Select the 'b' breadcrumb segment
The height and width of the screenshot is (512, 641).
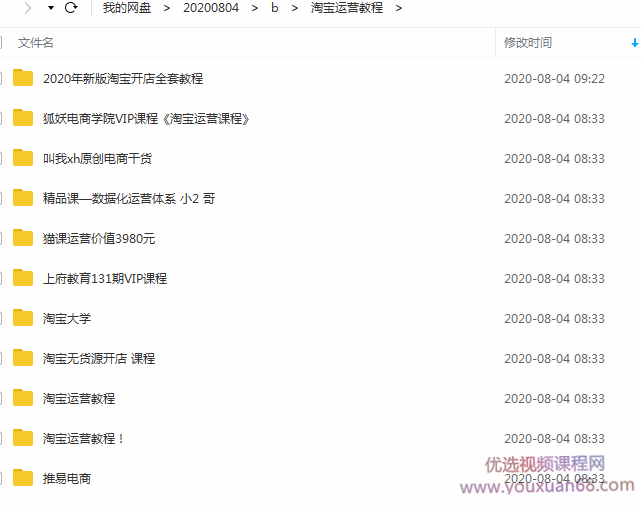click(274, 8)
